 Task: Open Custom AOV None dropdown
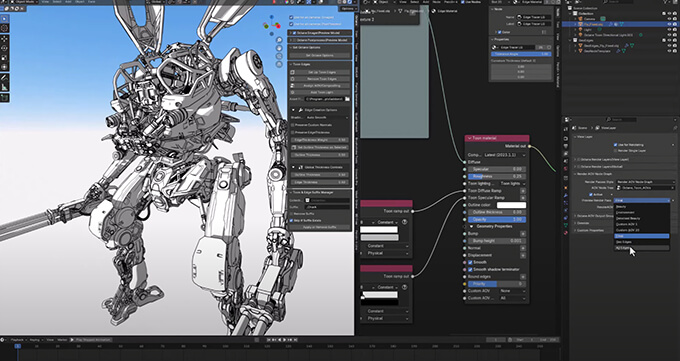[513, 291]
